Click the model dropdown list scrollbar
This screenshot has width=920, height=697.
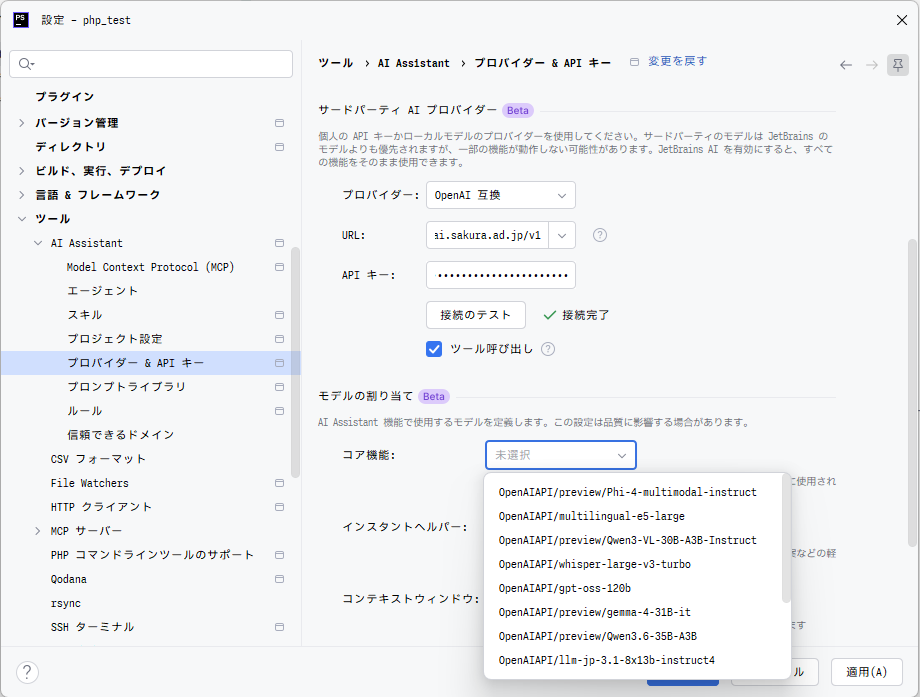pos(786,539)
